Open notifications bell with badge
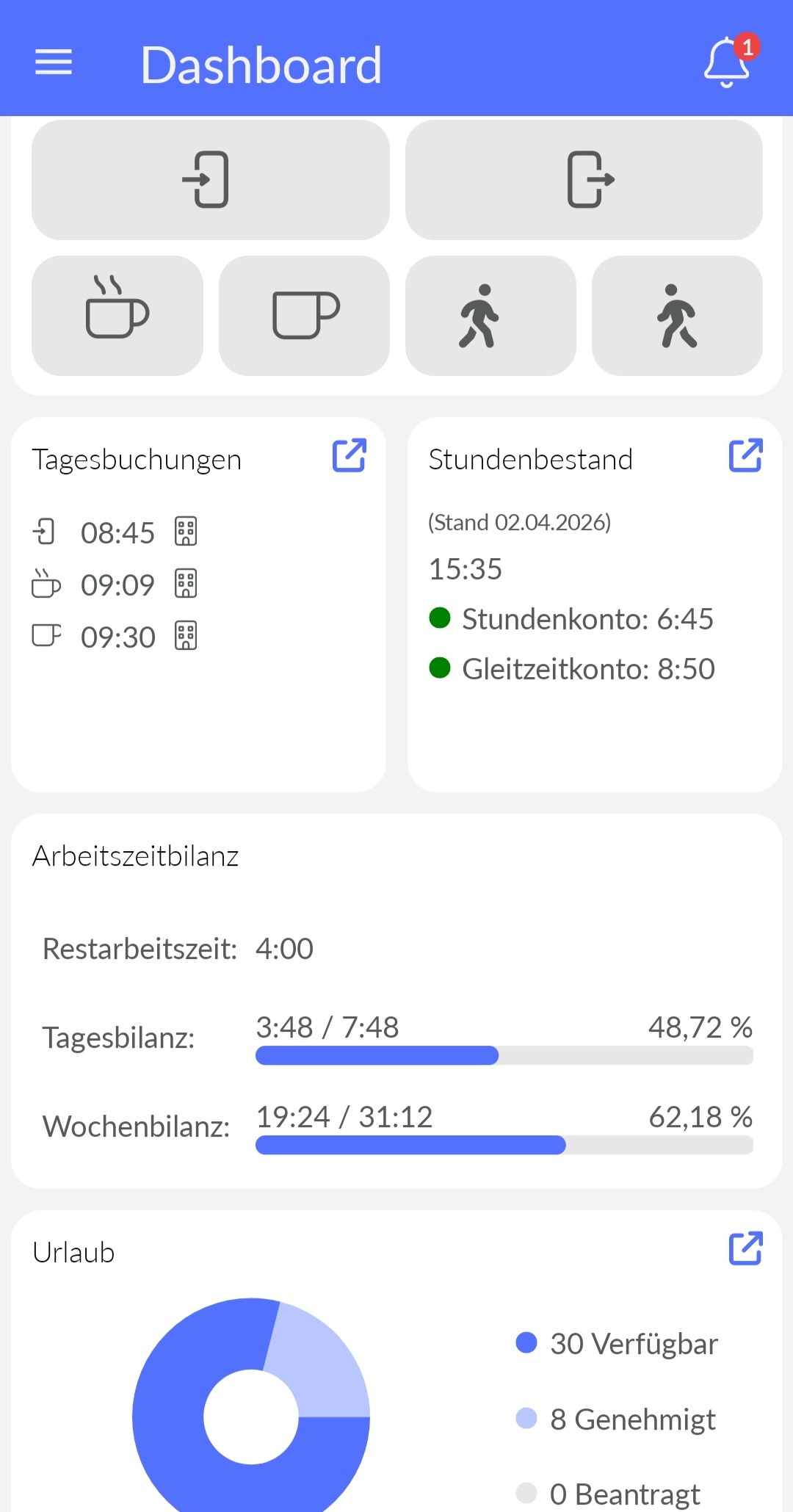 [x=727, y=62]
